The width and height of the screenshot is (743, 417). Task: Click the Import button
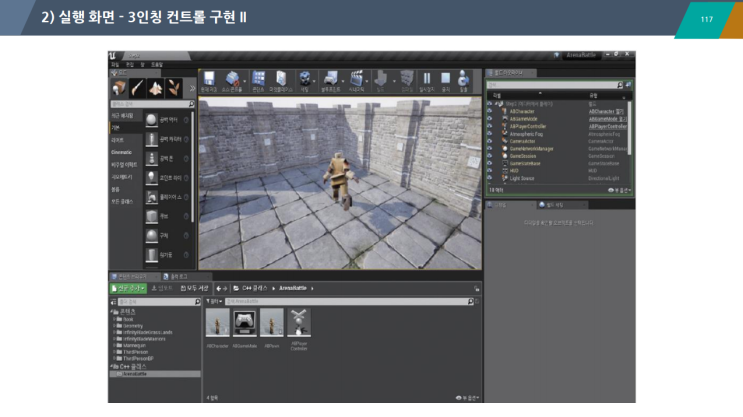pyautogui.click(x=162, y=288)
